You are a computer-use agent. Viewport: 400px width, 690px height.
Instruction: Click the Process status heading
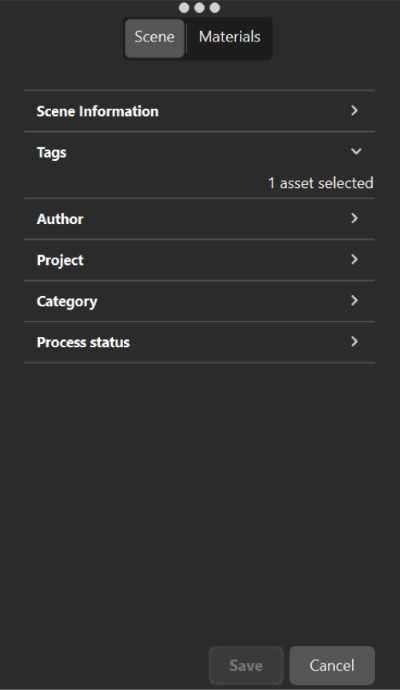[x=83, y=342]
